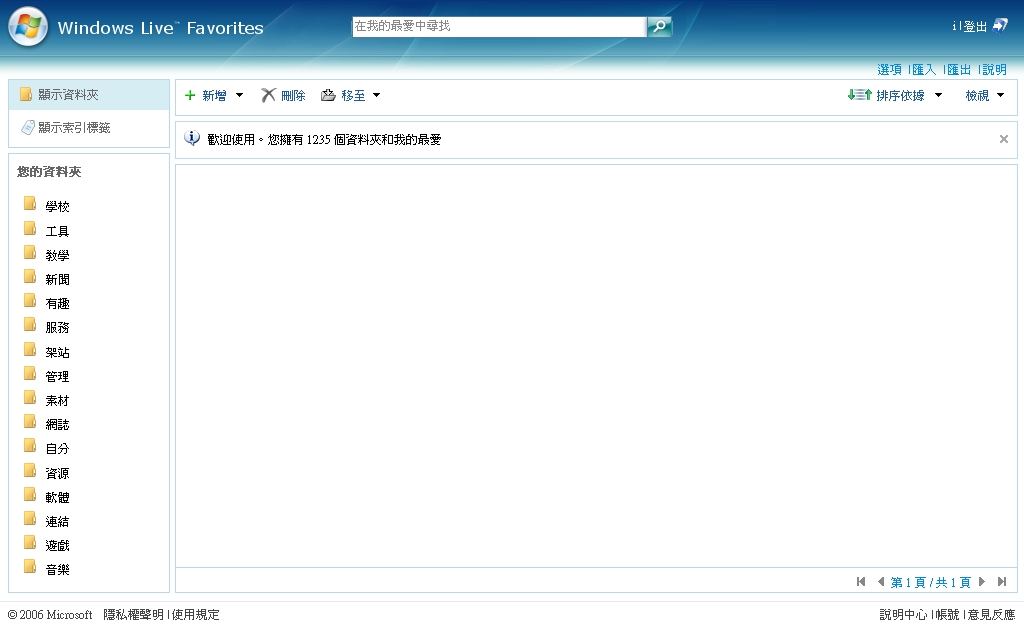This screenshot has width=1024, height=632.
Task: Open the 選項 link
Action: pos(889,69)
